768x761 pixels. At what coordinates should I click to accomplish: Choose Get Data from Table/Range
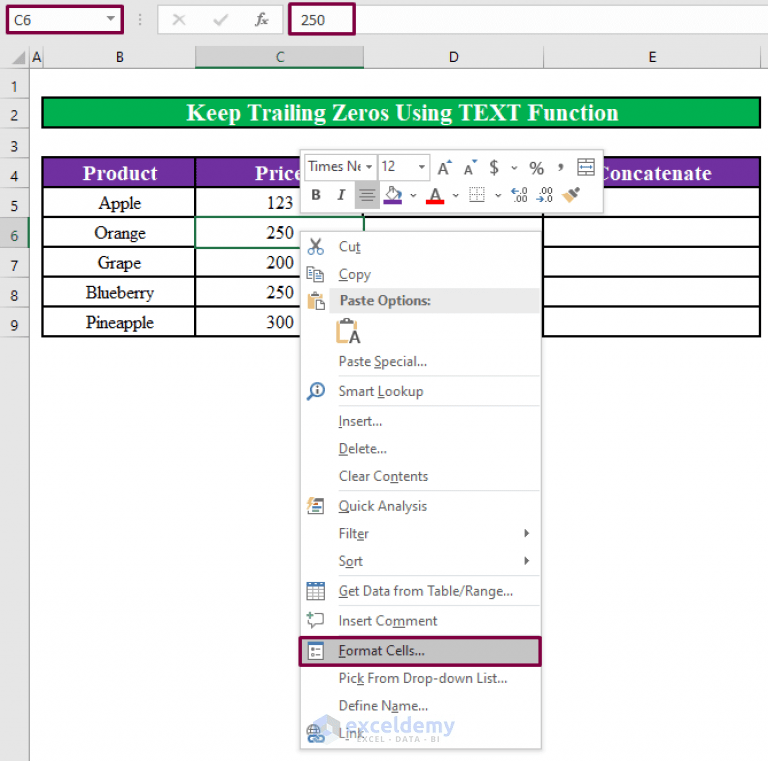[x=420, y=591]
